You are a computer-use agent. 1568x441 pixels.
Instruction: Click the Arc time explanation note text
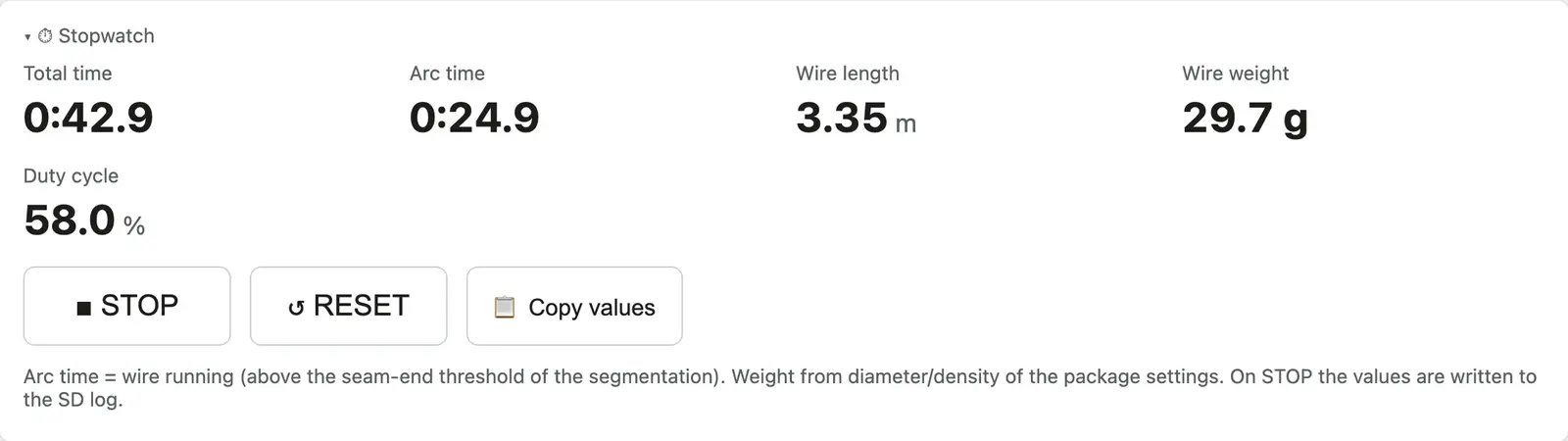(780, 388)
